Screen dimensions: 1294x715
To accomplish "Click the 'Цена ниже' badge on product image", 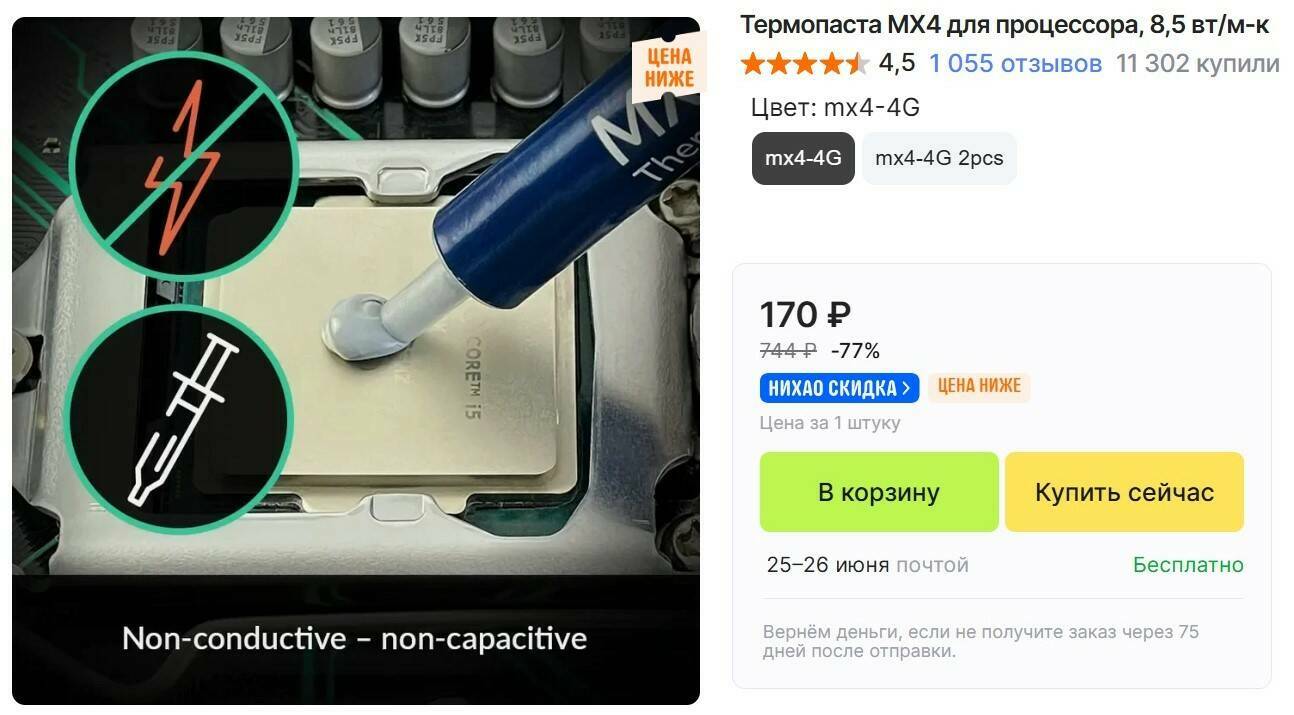I will [669, 67].
